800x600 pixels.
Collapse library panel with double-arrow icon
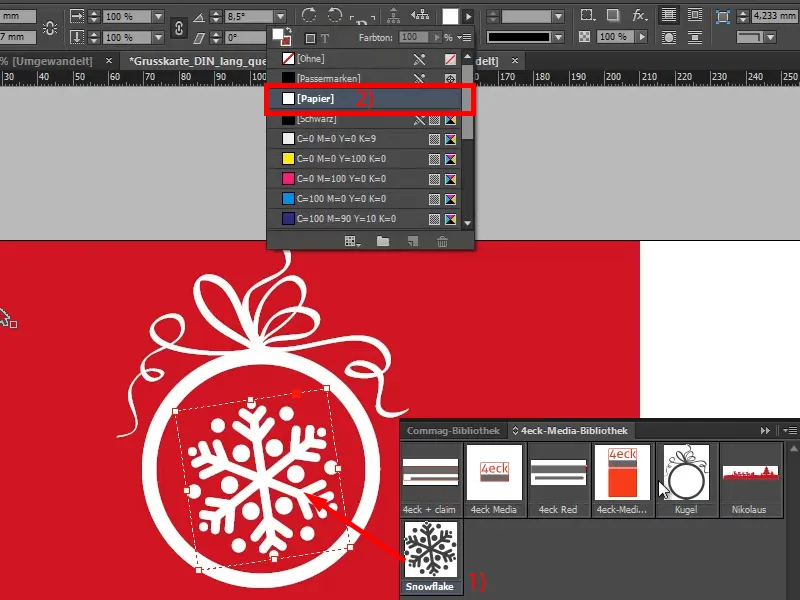point(765,431)
